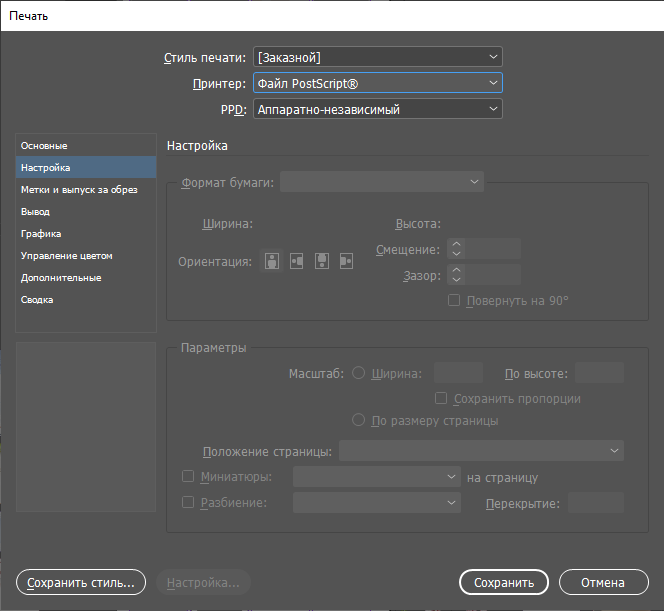
Task: Click the Зазор stepper arrows
Action: coord(456,274)
